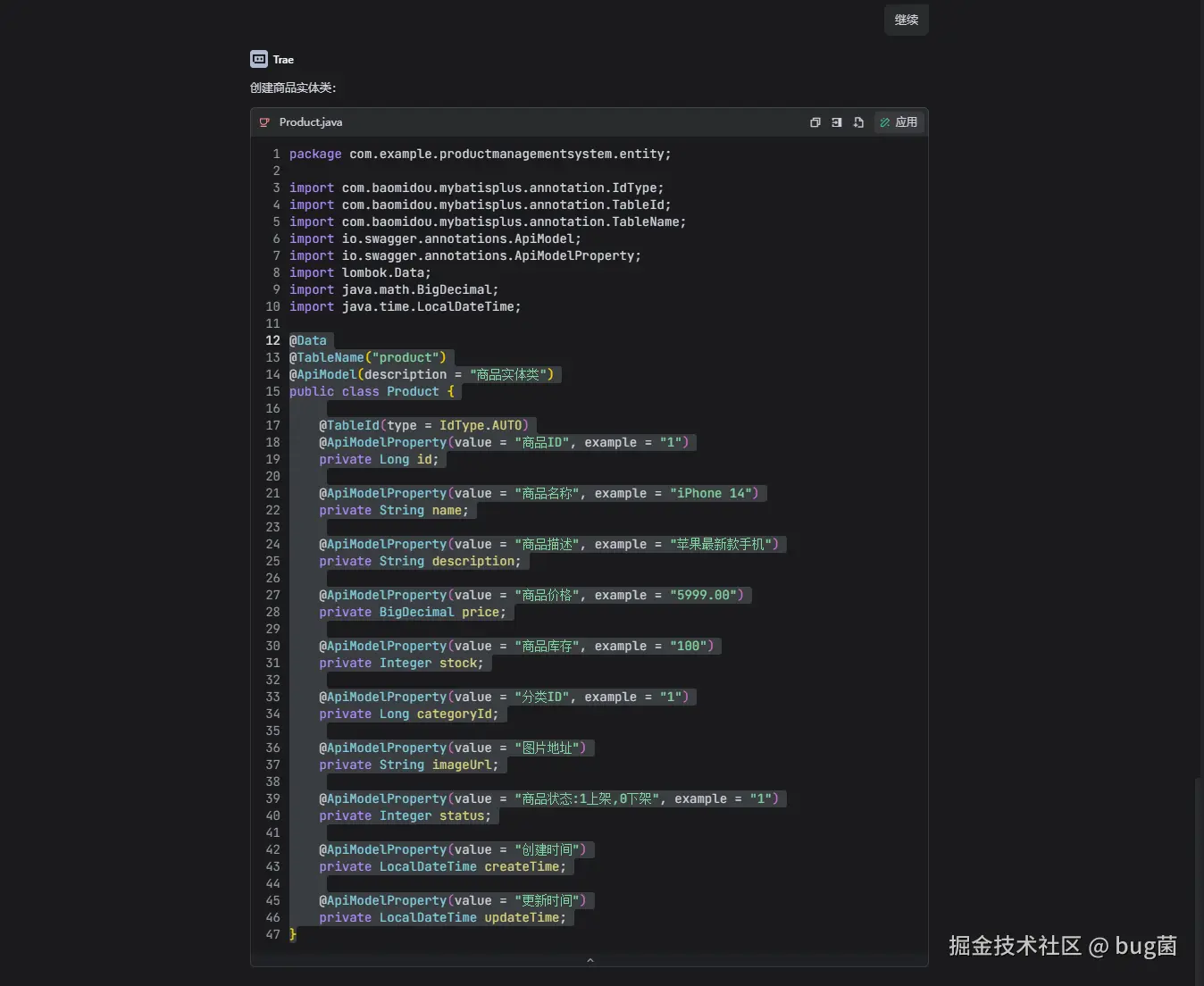This screenshot has width=1204, height=986.
Task: Click the Trae name label
Action: [283, 60]
